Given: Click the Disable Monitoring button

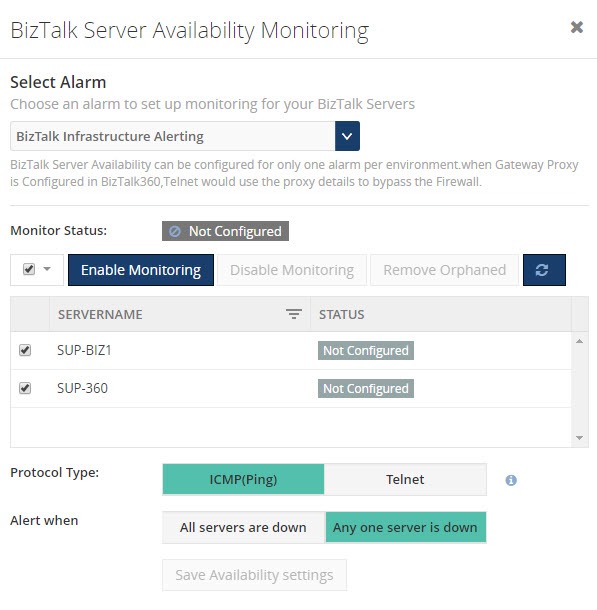Looking at the screenshot, I should (x=292, y=270).
